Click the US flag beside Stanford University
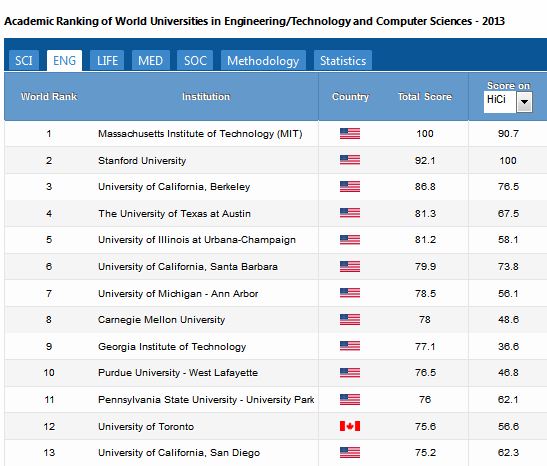The height and width of the screenshot is (466, 547). [x=350, y=160]
